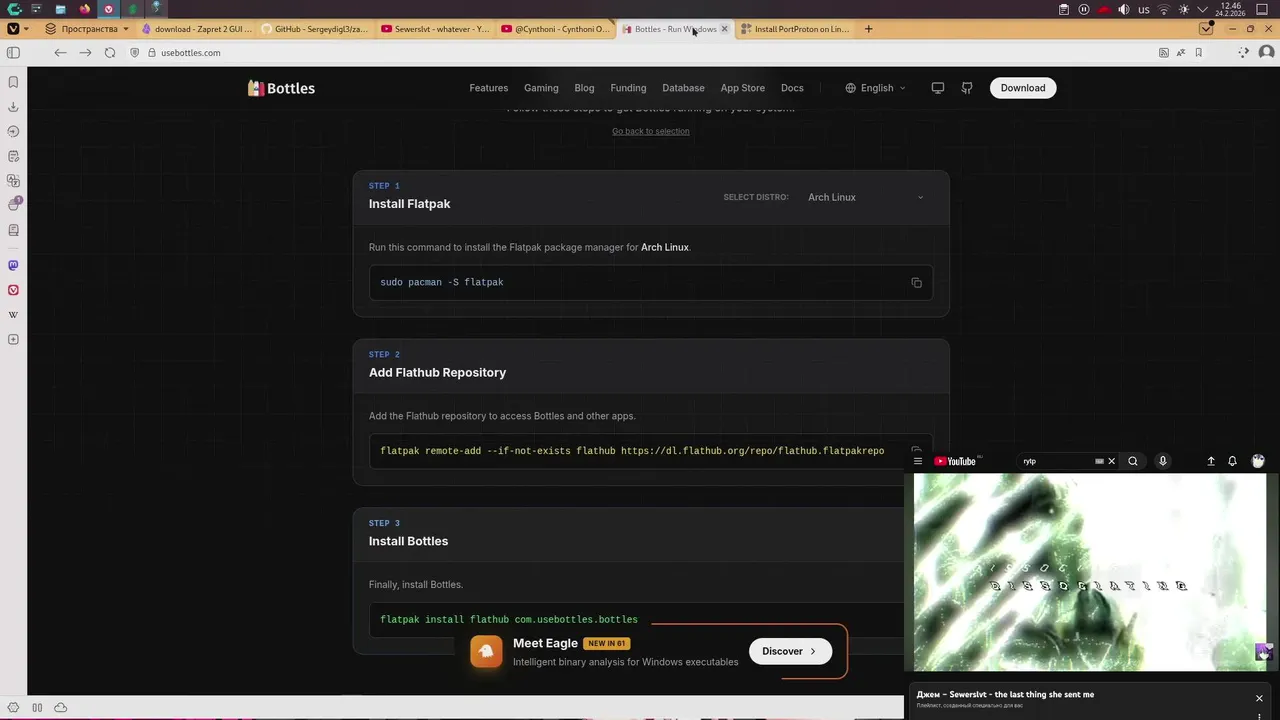Switch to the Sewerslvt - whatever tab
Screen dimensions: 1280x720
pos(435,29)
